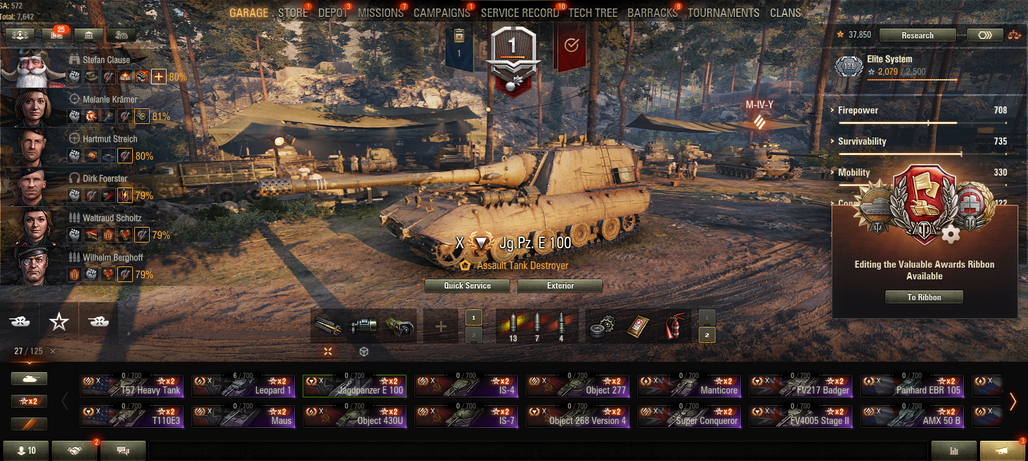
Task: Click the Elite System progress bar
Action: (x=912, y=80)
